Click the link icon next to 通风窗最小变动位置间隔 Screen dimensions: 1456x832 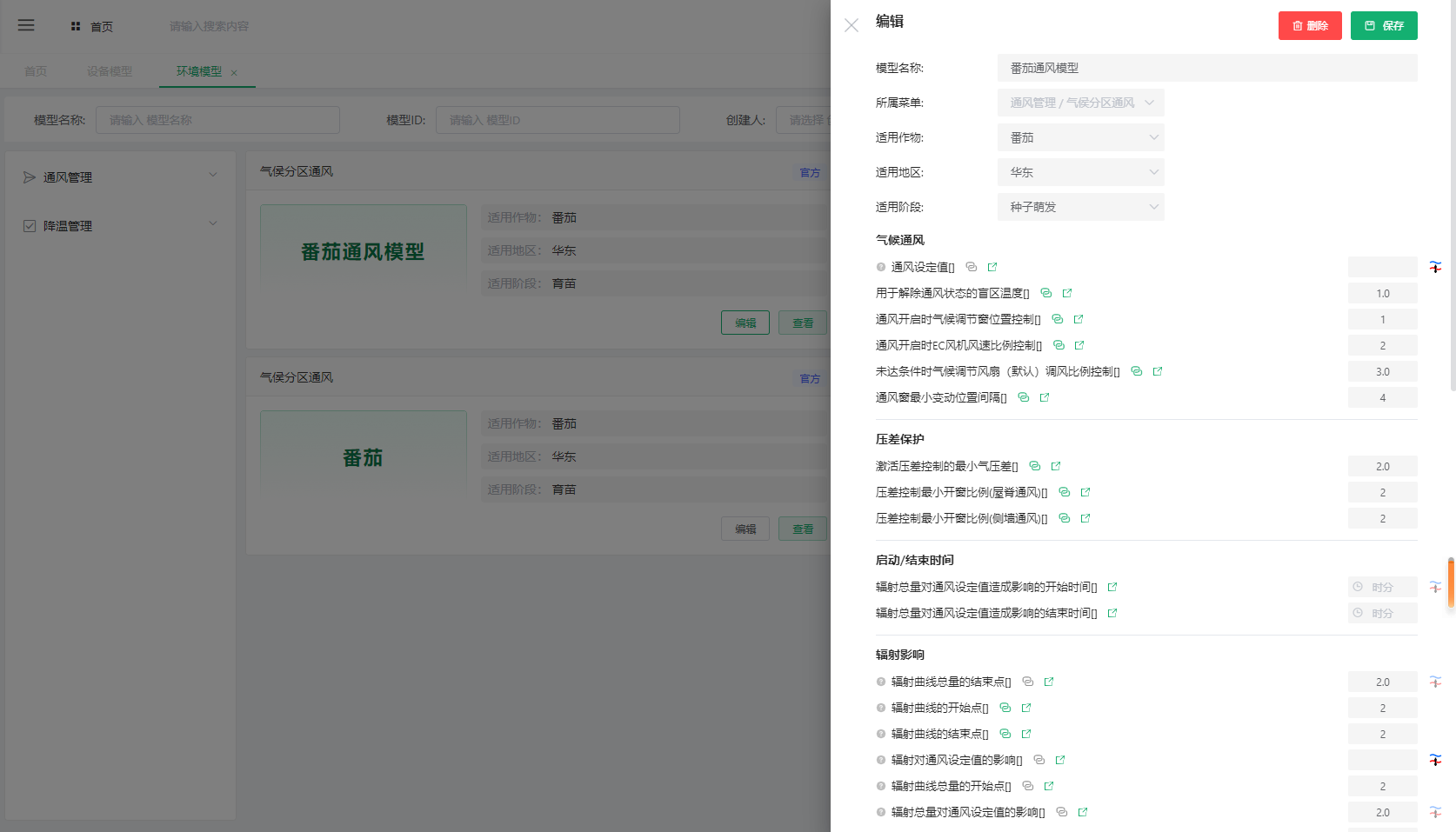click(x=1024, y=397)
